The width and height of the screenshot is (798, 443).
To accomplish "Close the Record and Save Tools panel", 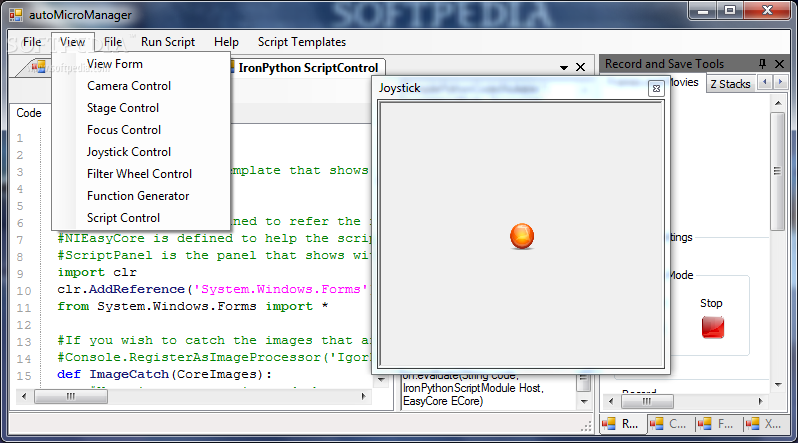I will pos(779,64).
